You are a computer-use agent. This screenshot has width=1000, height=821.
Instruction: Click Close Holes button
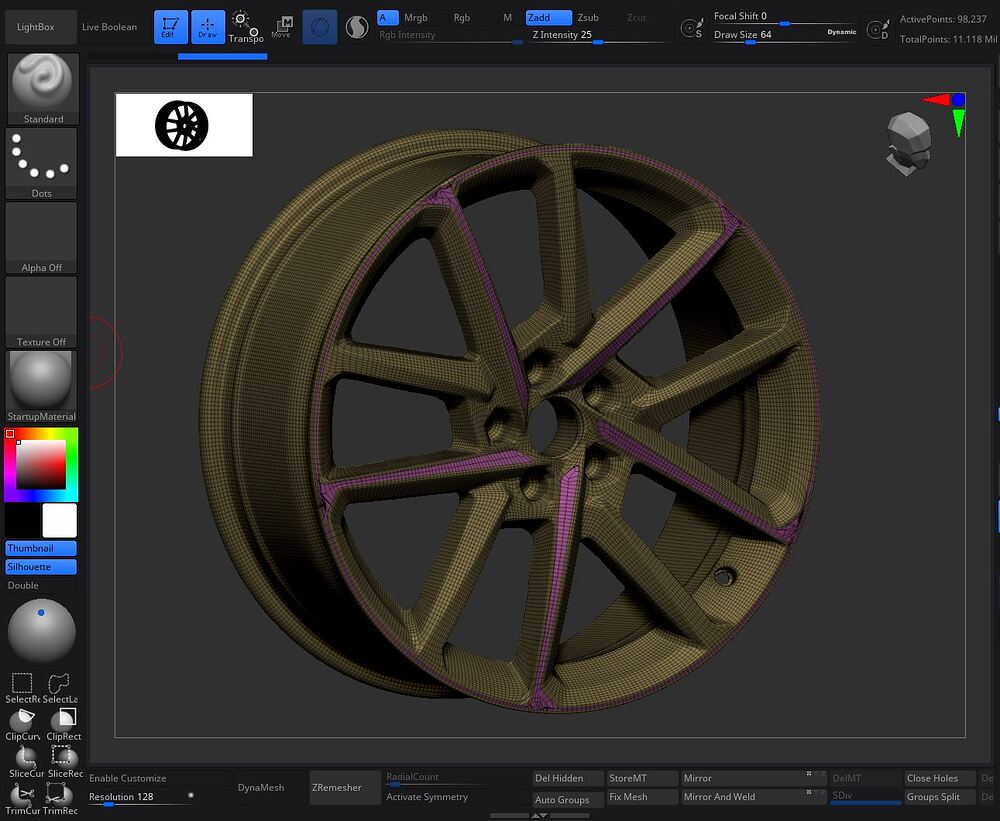click(940, 778)
